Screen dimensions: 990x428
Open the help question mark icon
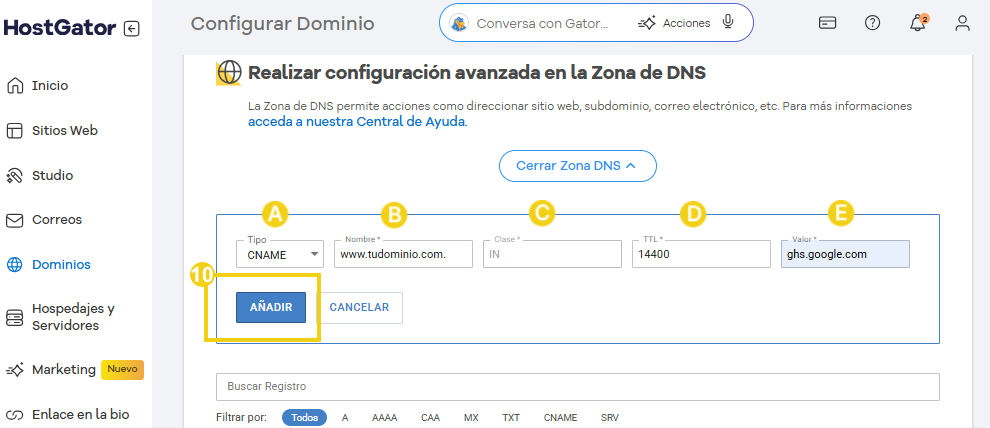point(872,23)
